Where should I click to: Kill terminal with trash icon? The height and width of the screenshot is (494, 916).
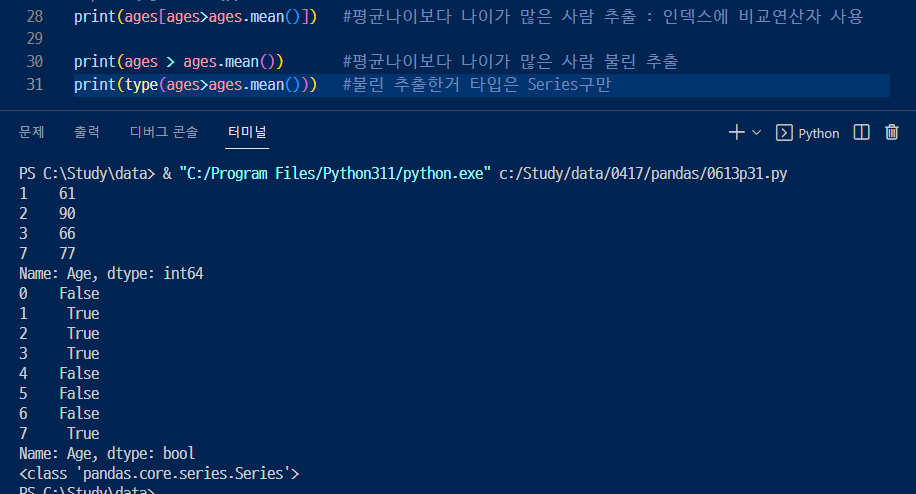pyautogui.click(x=891, y=133)
